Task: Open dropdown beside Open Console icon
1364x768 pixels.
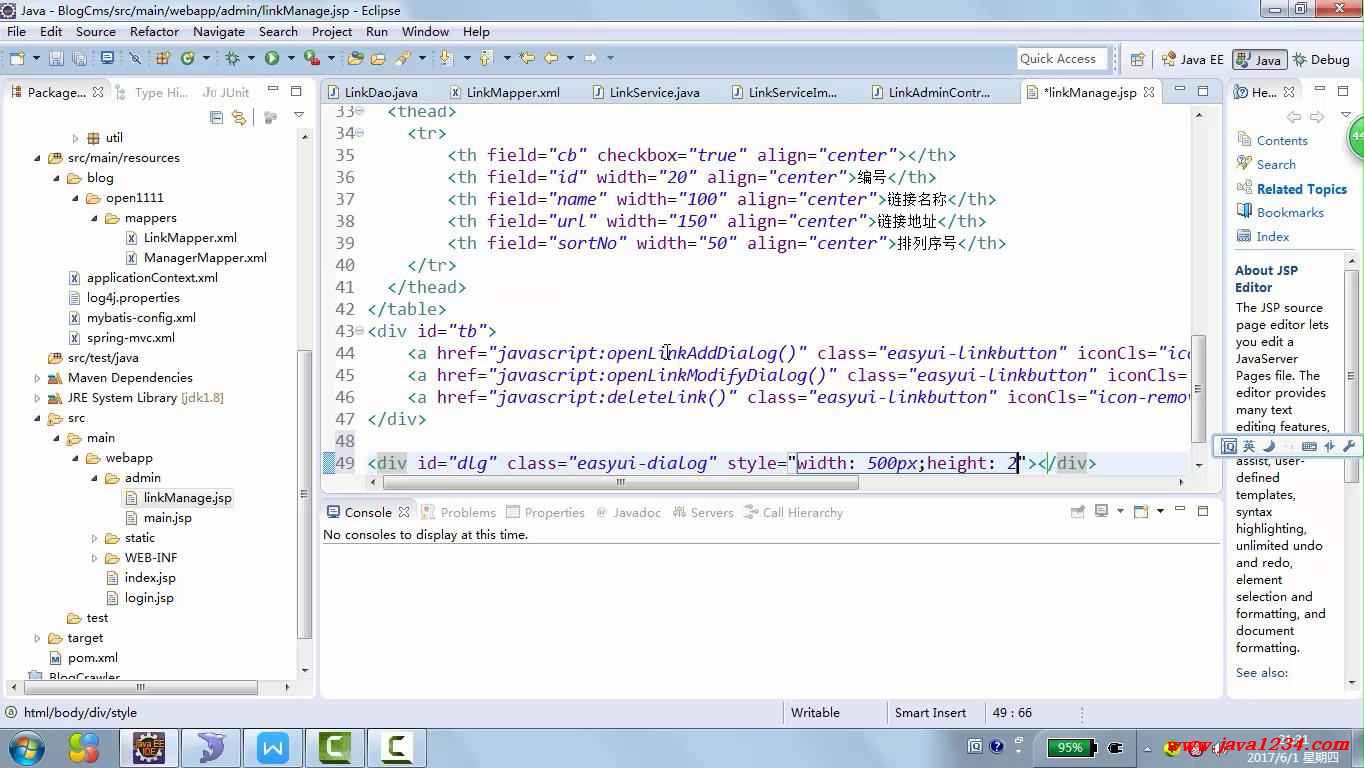Action: pyautogui.click(x=1160, y=511)
